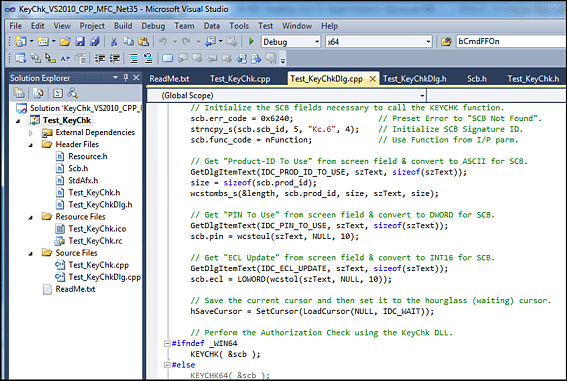The height and width of the screenshot is (381, 567).
Task: Collapse the Header Files folder
Action: click(x=31, y=145)
